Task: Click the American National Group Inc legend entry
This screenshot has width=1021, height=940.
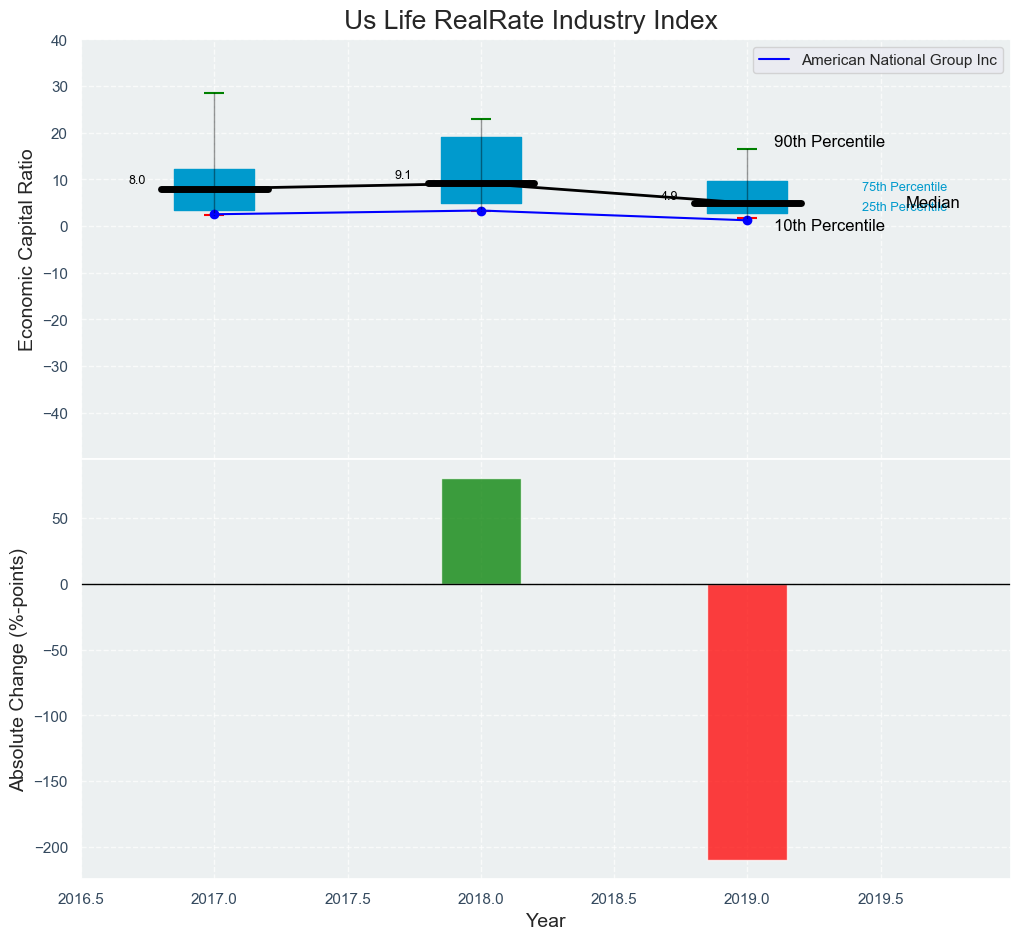Action: click(x=899, y=61)
